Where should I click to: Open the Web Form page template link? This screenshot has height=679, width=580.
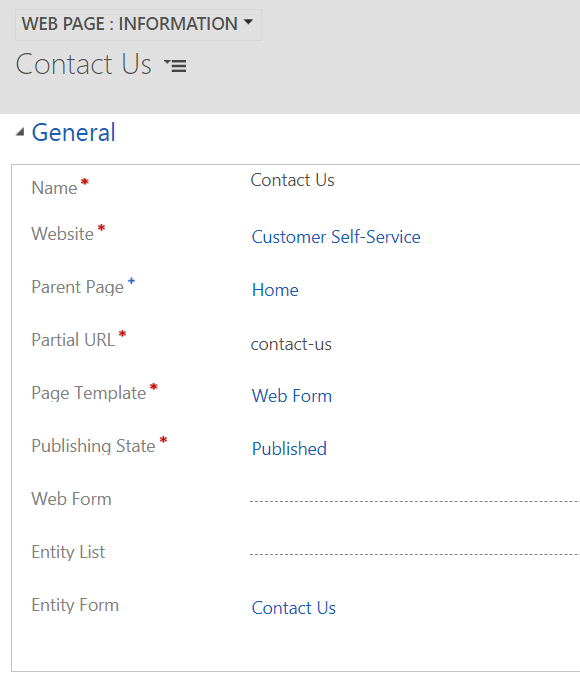coord(292,395)
